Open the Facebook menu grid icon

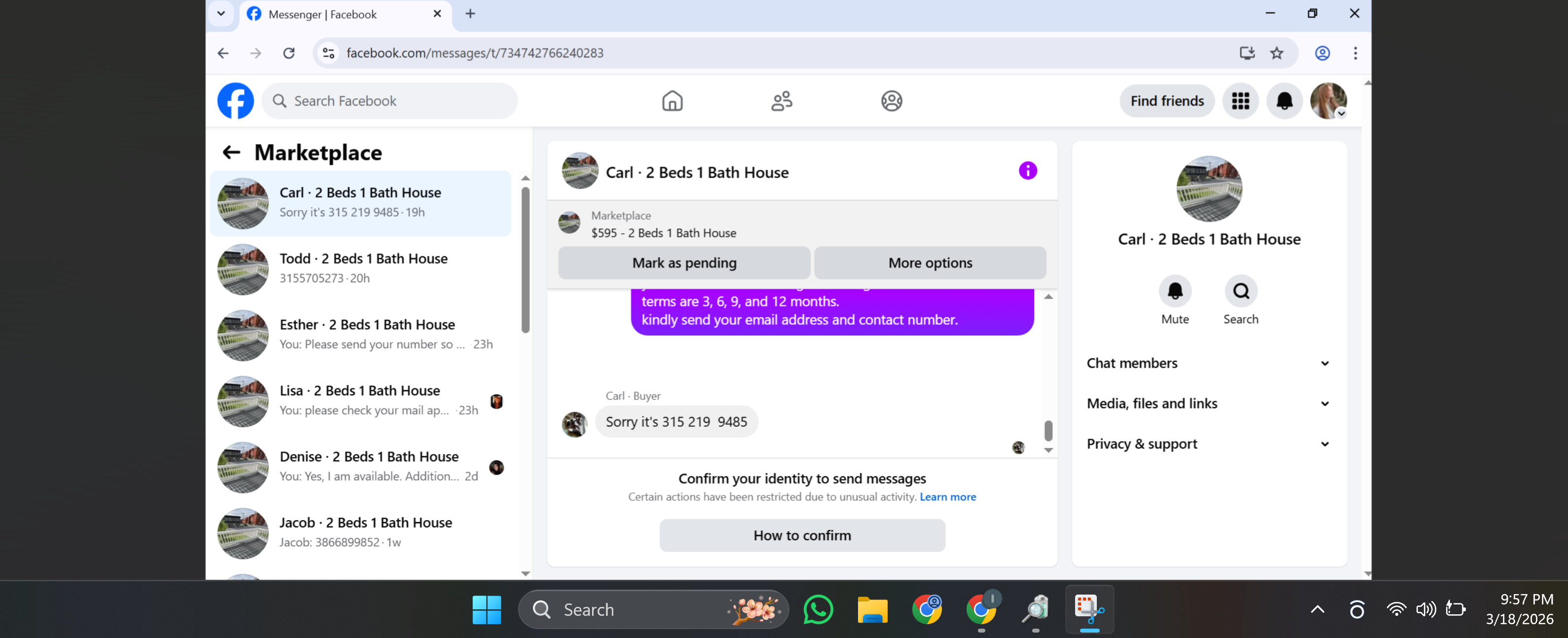(1240, 101)
